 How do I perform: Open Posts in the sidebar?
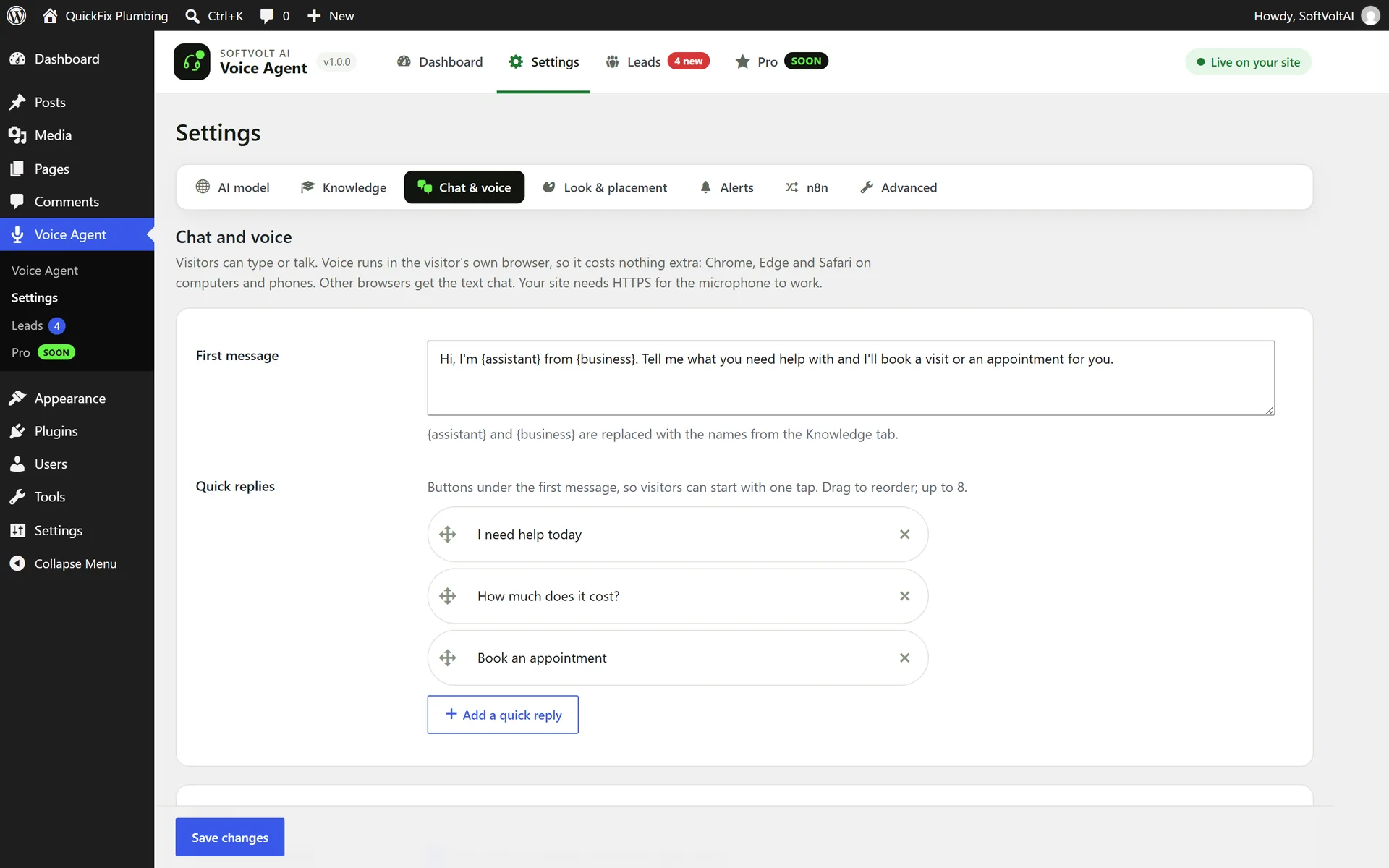77,102
